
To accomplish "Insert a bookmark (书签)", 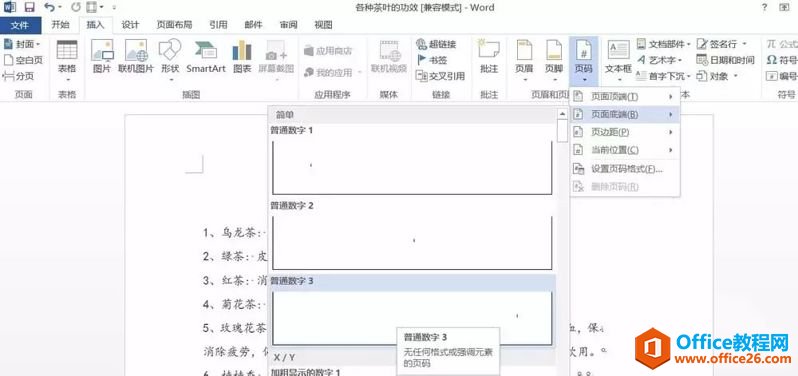I will tap(432, 60).
